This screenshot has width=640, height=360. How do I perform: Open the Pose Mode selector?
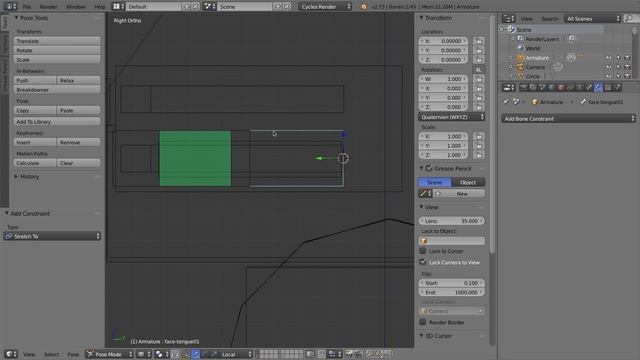click(x=109, y=354)
